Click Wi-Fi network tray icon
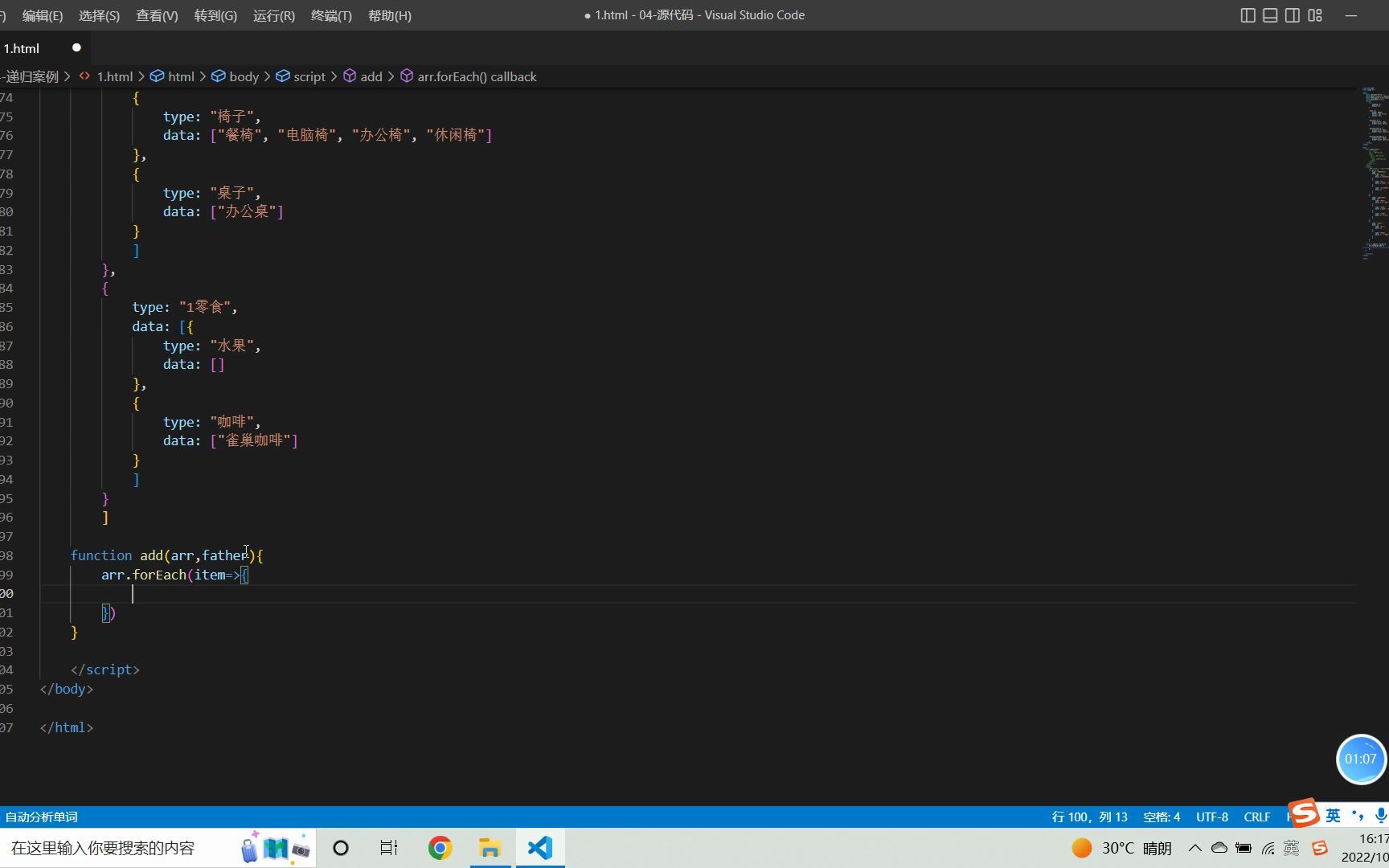Image resolution: width=1389 pixels, height=868 pixels. coord(1268,848)
